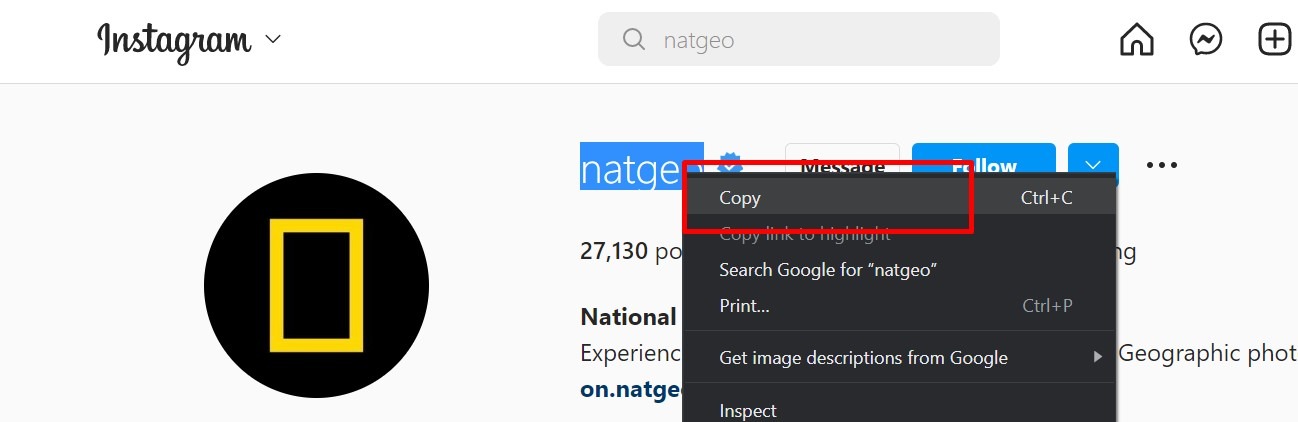The height and width of the screenshot is (422, 1298).
Task: Open the three-dot more options menu
Action: tap(1161, 165)
